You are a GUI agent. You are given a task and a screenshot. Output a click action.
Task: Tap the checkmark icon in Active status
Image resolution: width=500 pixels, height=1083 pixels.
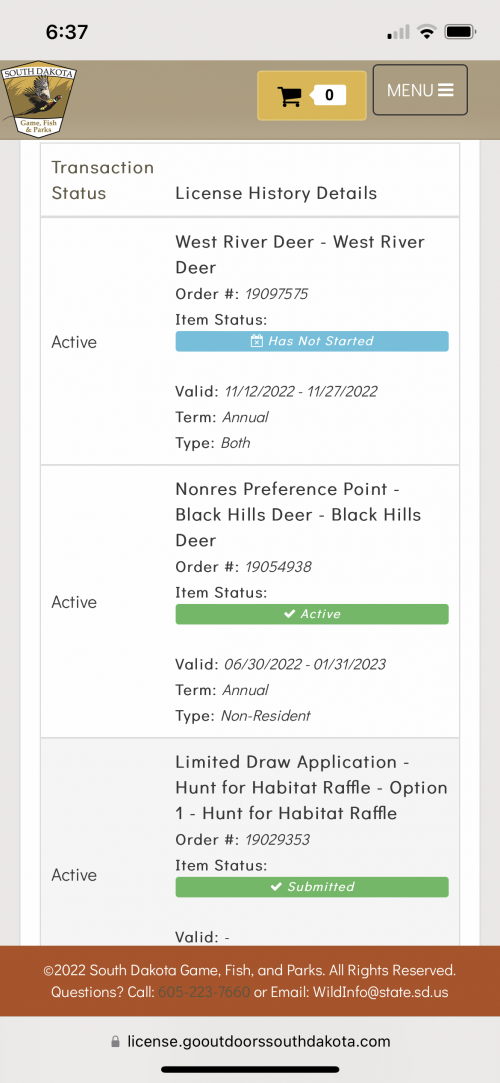289,614
